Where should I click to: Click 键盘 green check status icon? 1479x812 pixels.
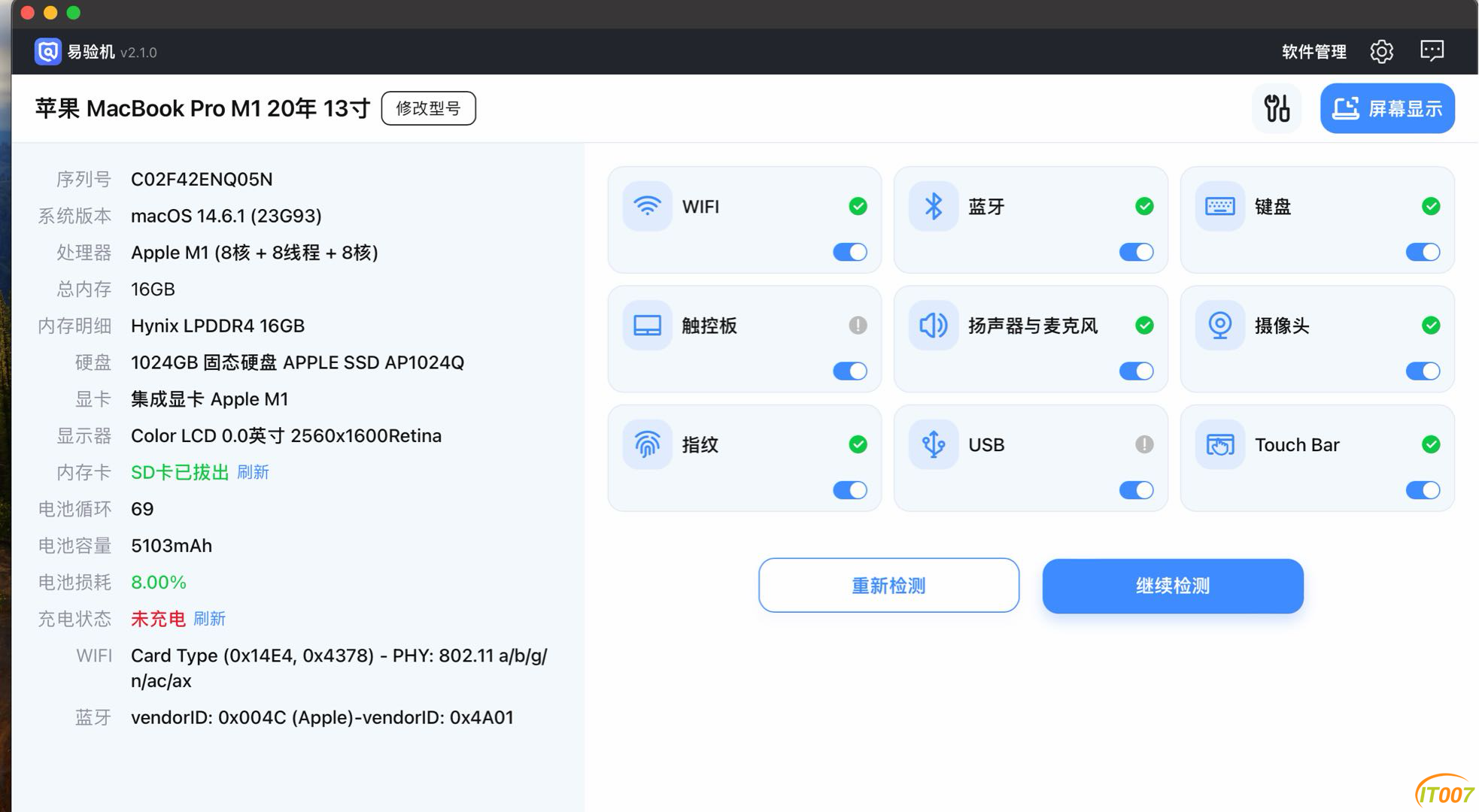tap(1431, 206)
